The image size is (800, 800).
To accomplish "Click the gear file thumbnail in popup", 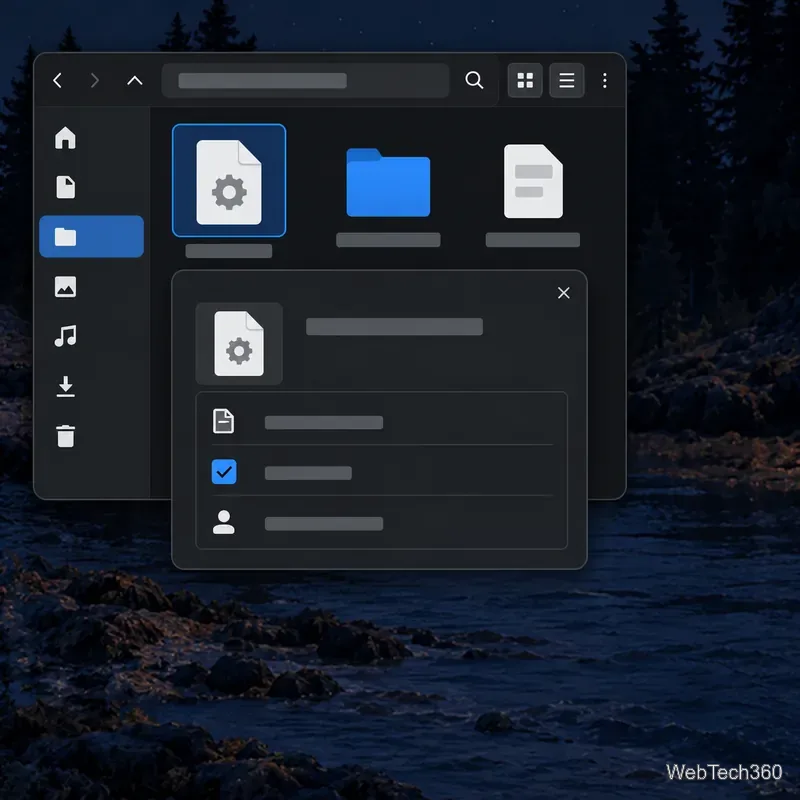I will tap(239, 343).
